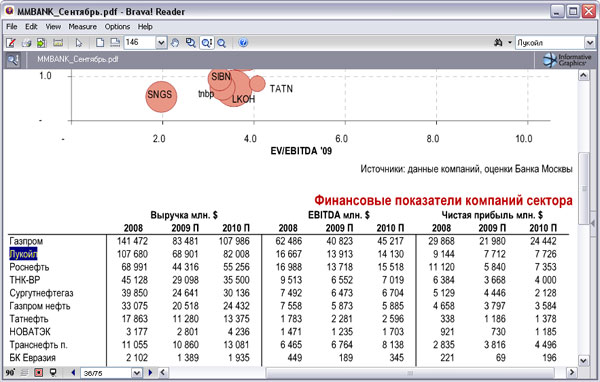Viewport: 600px width, 382px height.
Task: Open the Edit menu
Action: point(31,27)
